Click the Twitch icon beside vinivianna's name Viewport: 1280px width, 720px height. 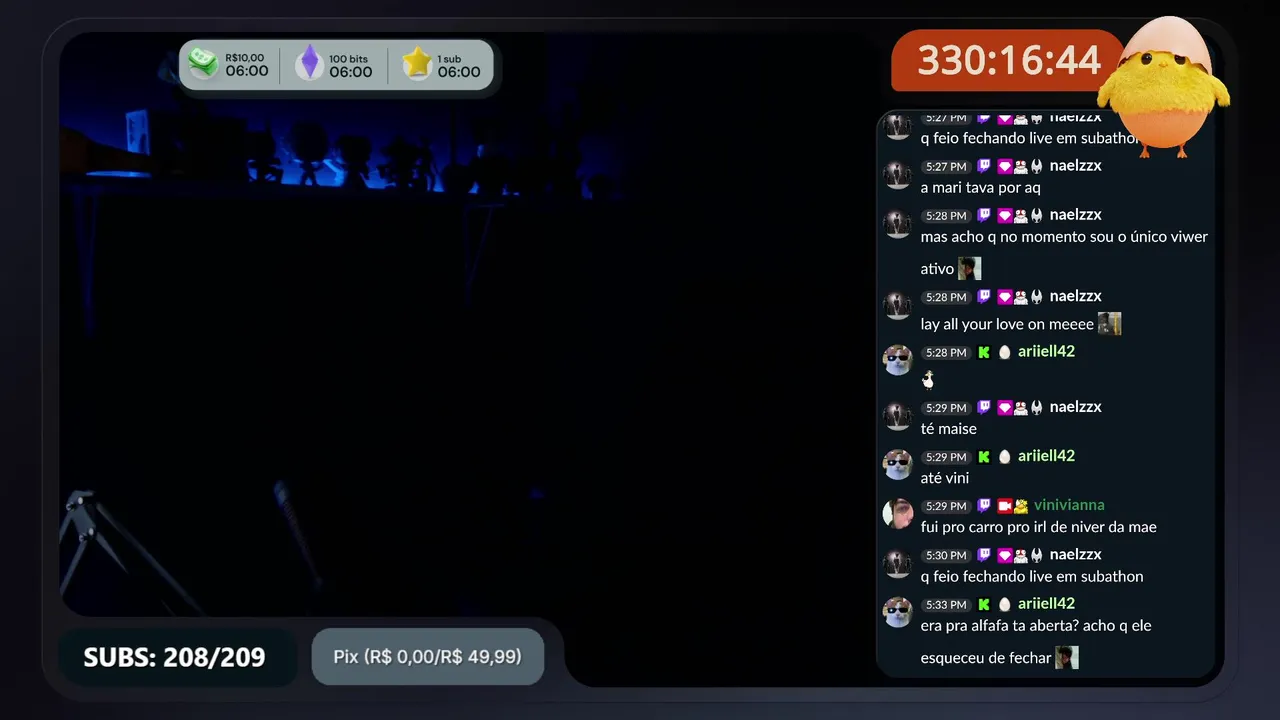point(984,506)
